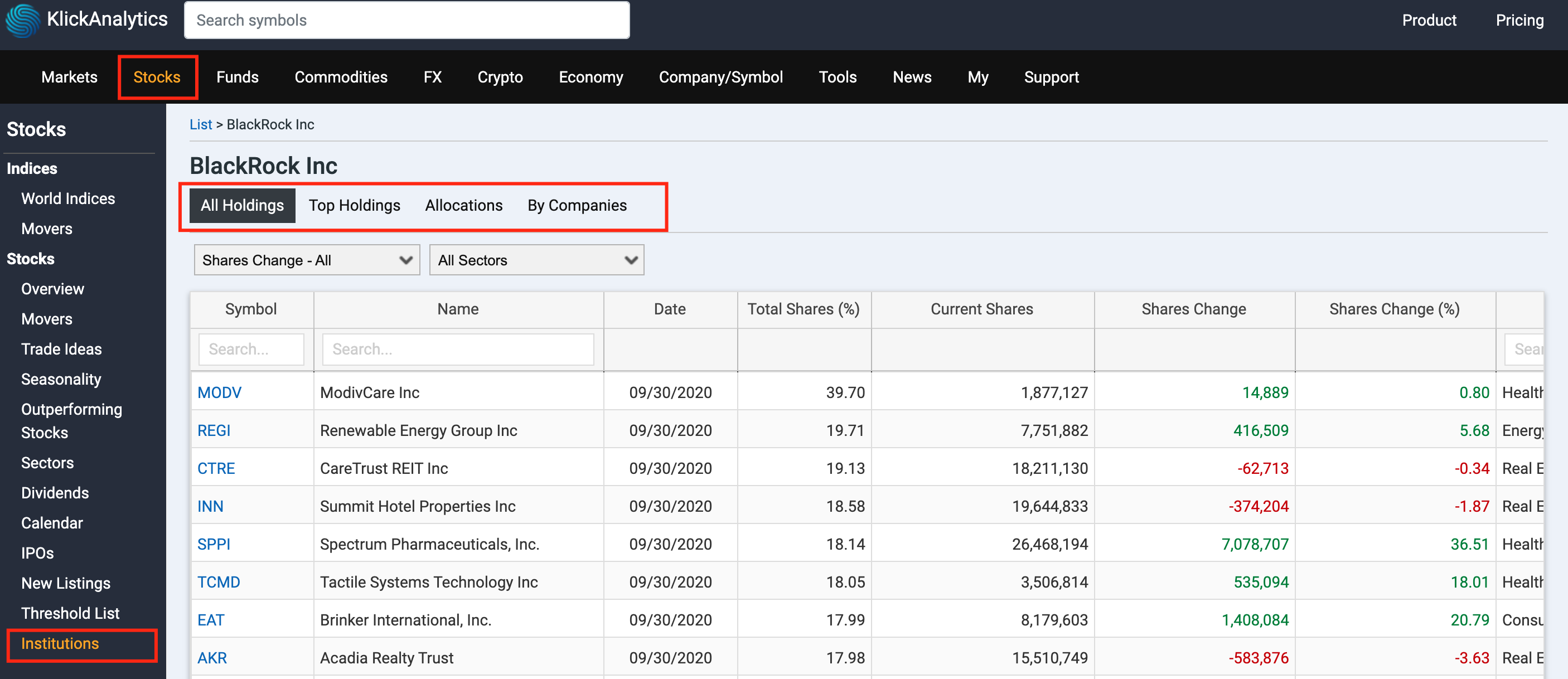Screen dimensions: 1568x679
Task: Open Movers under Stocks in sidebar
Action: click(x=47, y=319)
